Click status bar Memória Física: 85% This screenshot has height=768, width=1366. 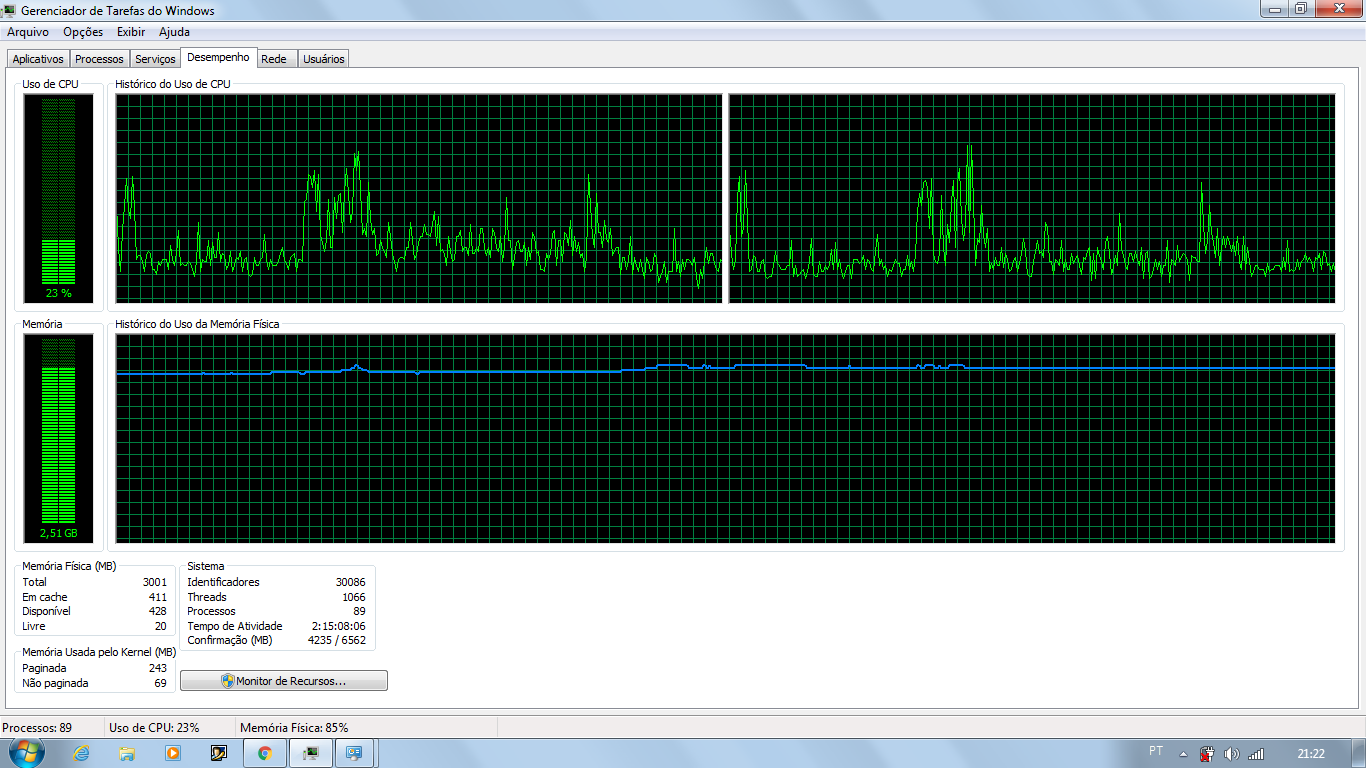(294, 728)
